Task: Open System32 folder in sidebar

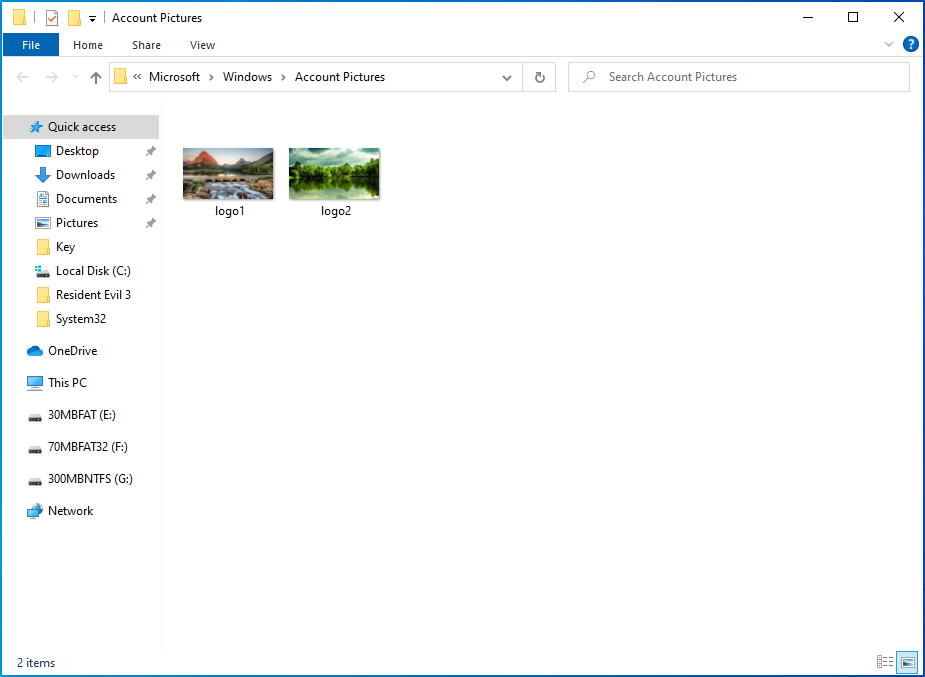Action: (81, 319)
